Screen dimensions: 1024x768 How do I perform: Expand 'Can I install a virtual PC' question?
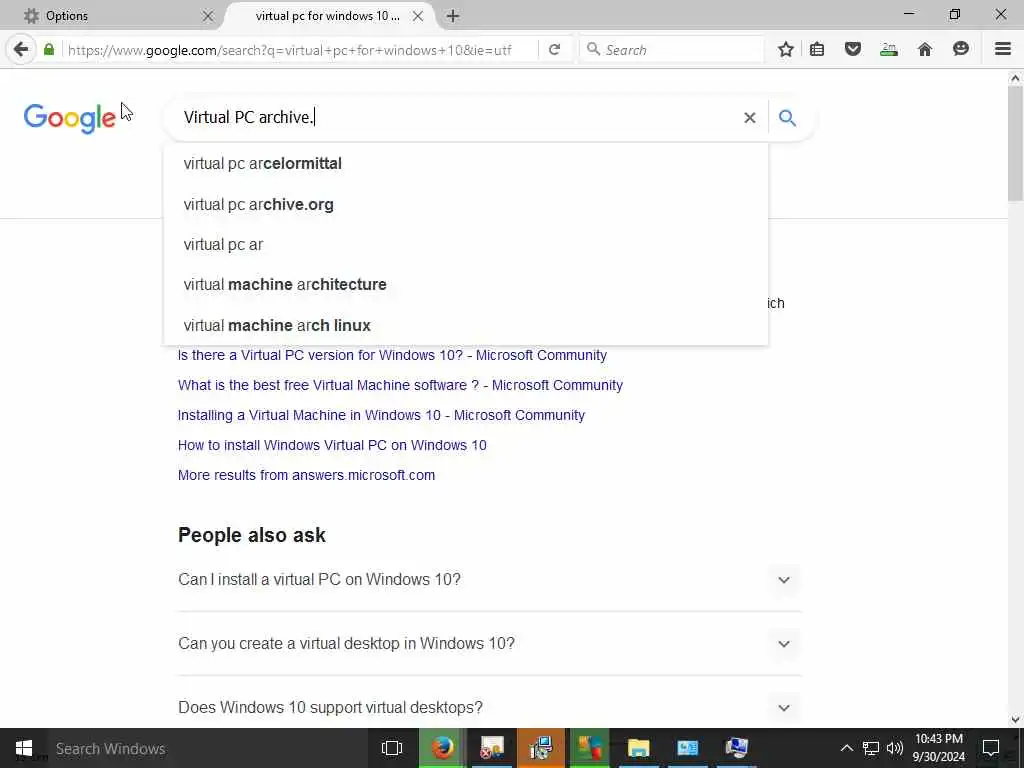coord(489,580)
